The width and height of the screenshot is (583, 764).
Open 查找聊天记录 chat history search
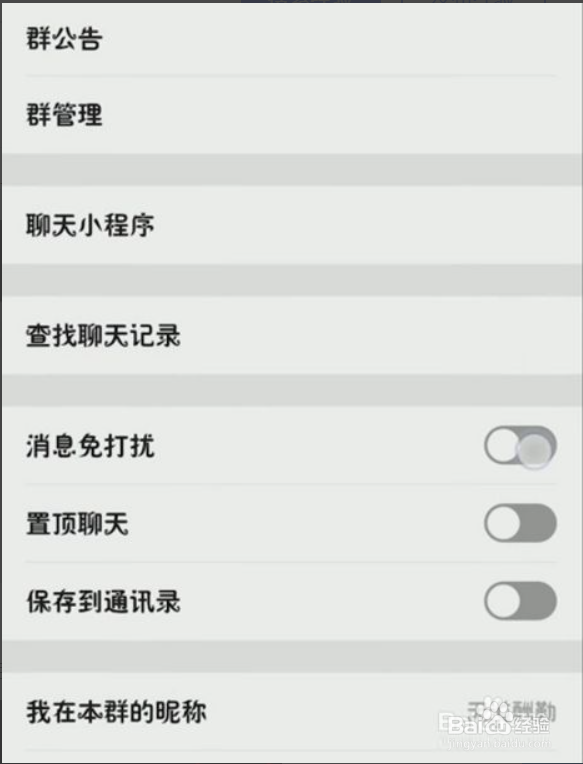[291, 336]
